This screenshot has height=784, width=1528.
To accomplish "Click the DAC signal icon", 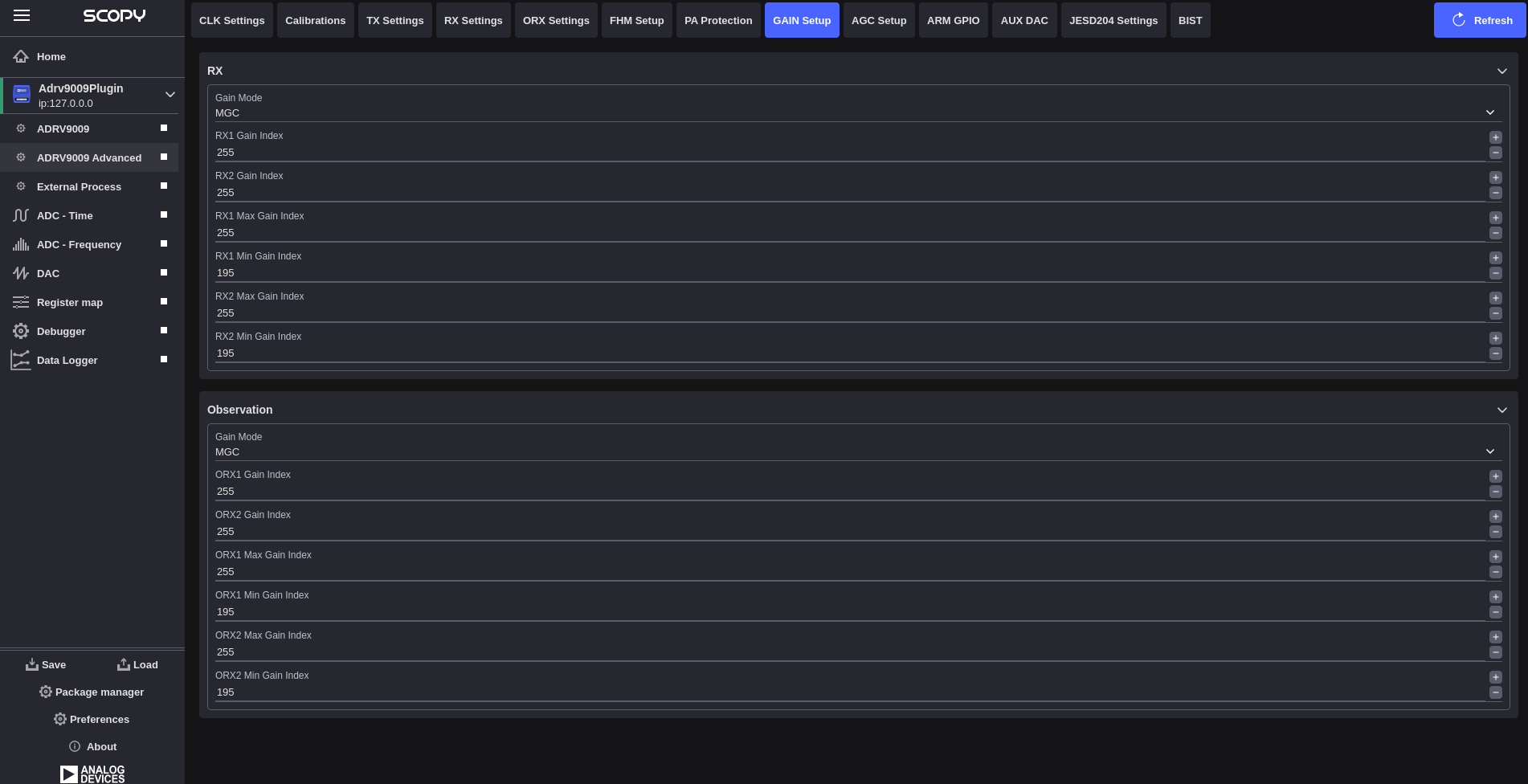I will pos(21,273).
